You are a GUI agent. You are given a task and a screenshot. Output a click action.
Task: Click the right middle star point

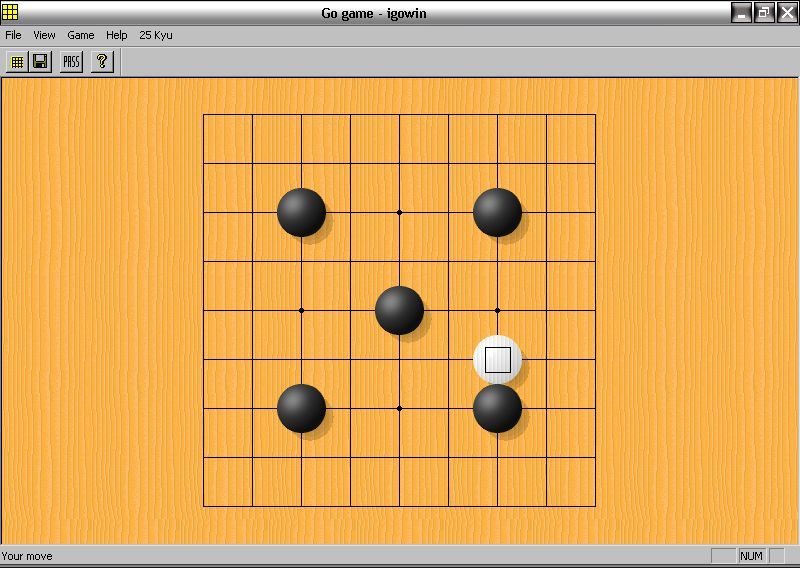coord(497,310)
